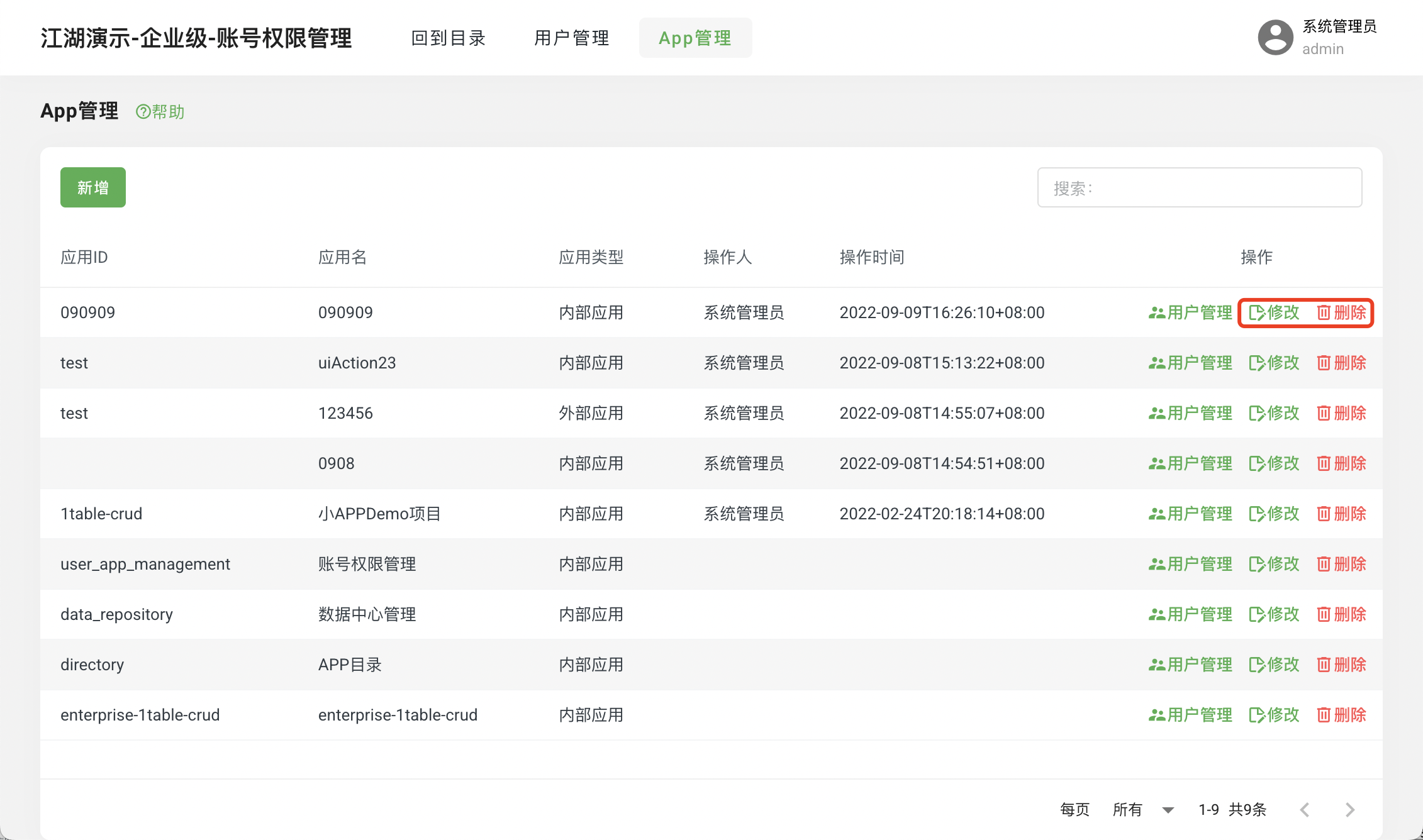Click user management icon for 账号权限管理 row
The height and width of the screenshot is (840, 1423).
pos(1156,564)
